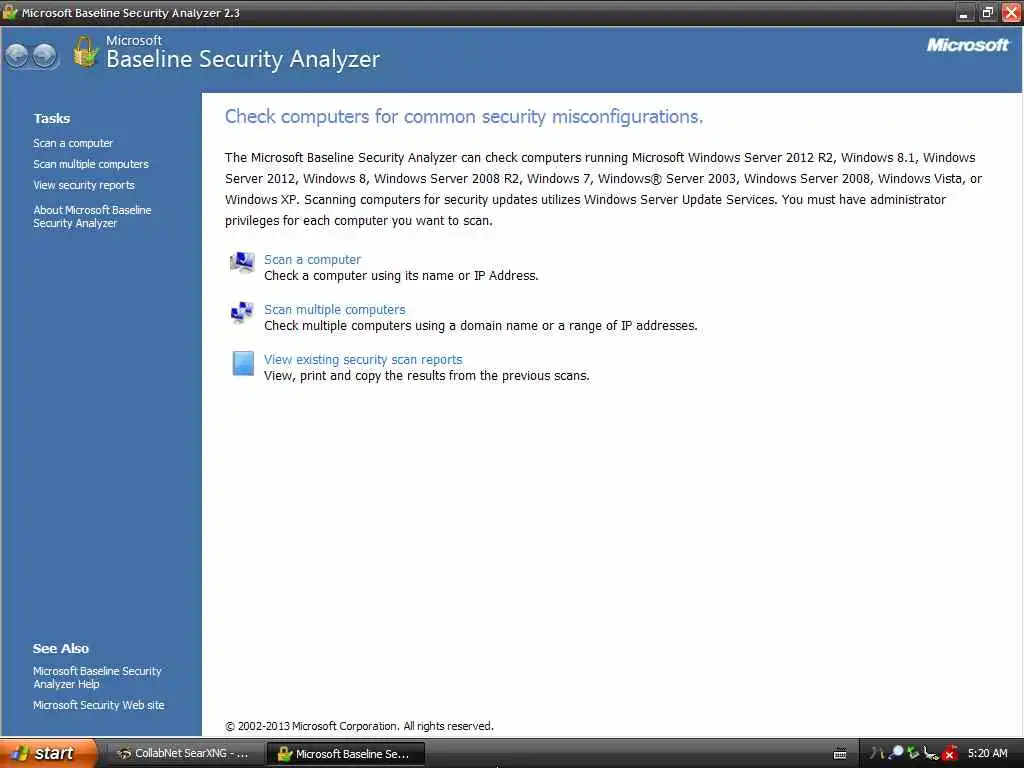Open Microsoft Security Web site link
Screen dimensions: 1024x768
point(99,705)
